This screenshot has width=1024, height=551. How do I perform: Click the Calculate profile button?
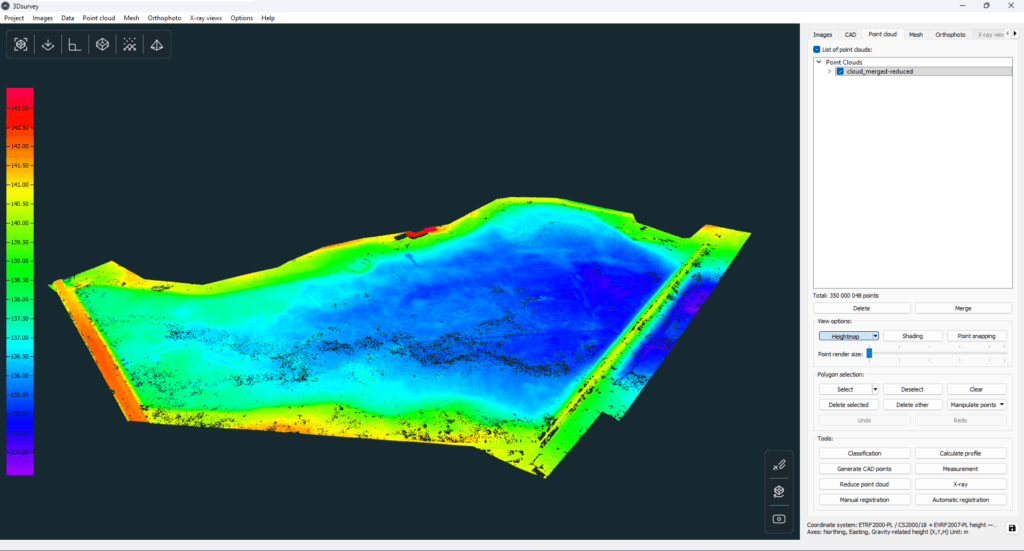point(960,453)
